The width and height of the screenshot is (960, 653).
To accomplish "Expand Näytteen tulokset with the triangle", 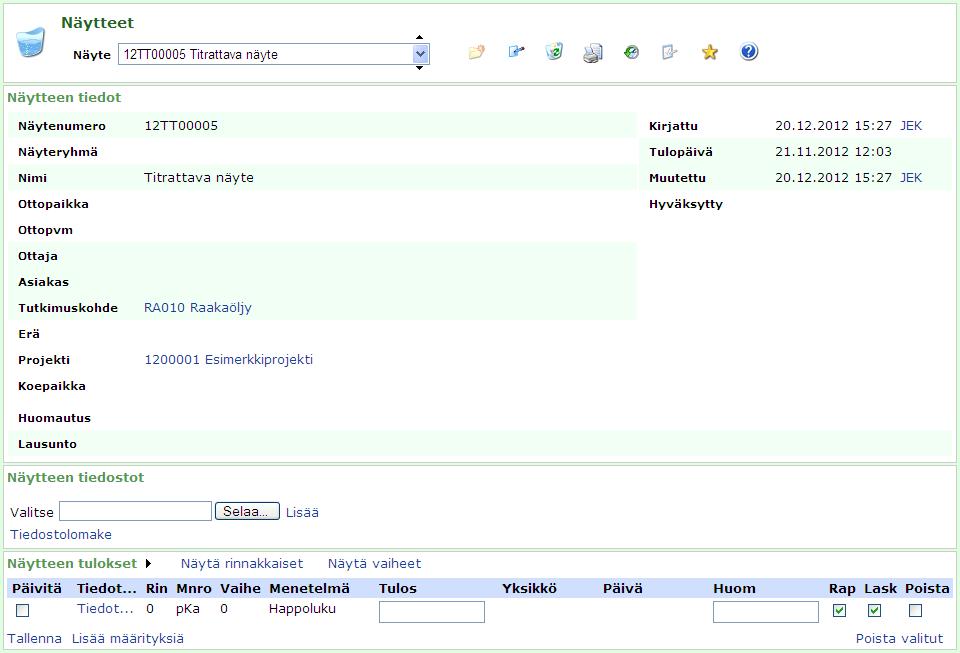I will click(x=149, y=564).
